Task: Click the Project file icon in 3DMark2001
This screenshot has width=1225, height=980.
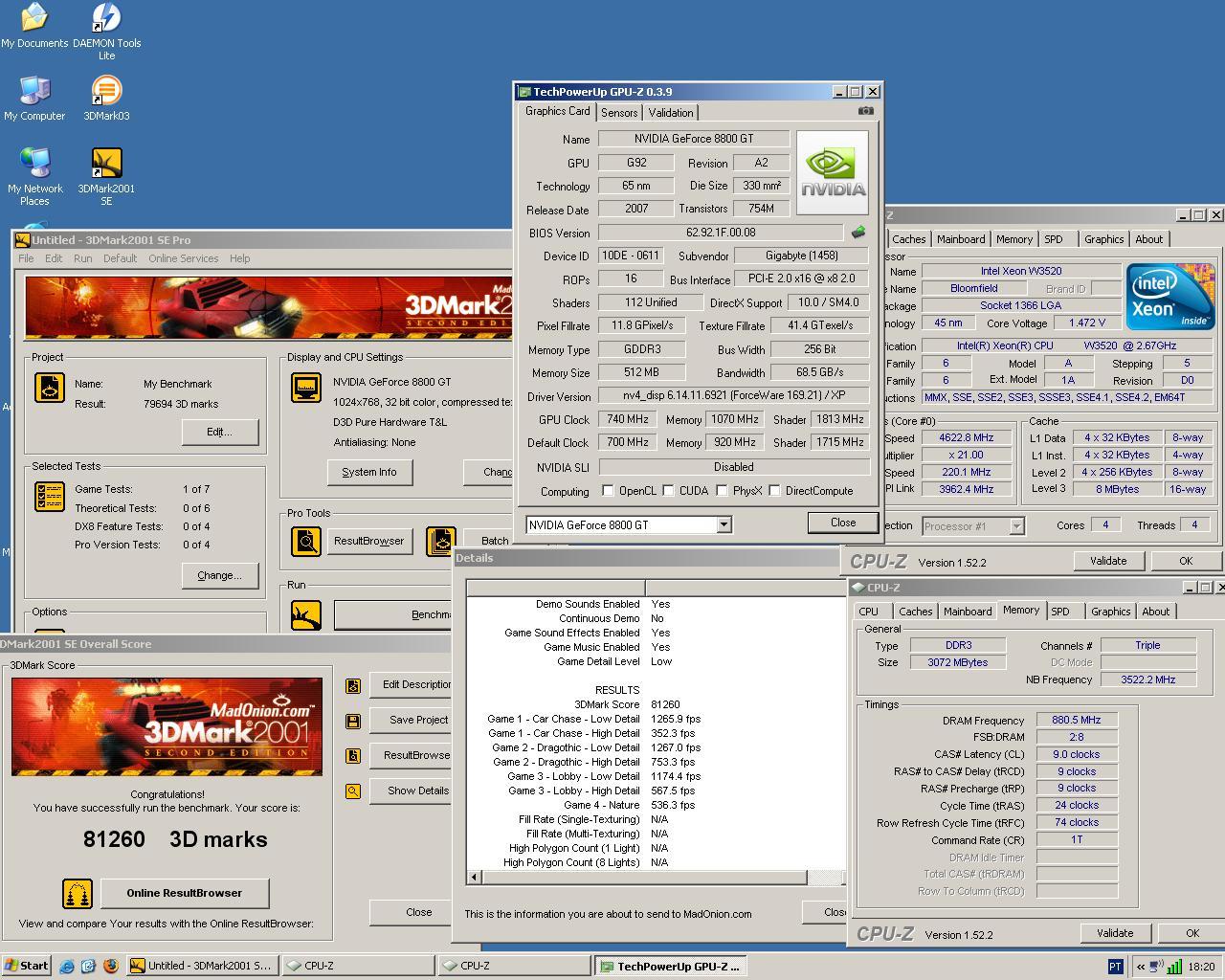Action: (x=50, y=388)
